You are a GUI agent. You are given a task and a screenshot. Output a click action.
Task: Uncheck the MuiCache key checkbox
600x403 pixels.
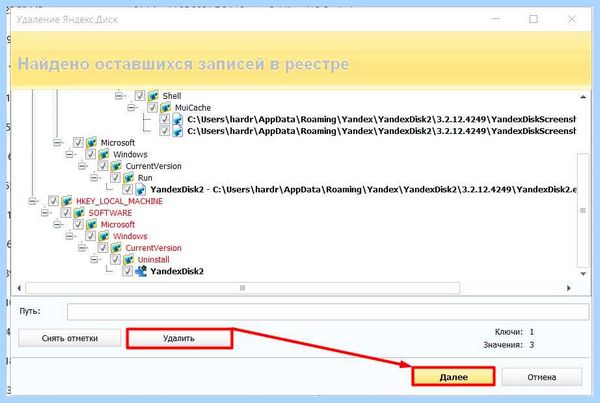click(152, 107)
